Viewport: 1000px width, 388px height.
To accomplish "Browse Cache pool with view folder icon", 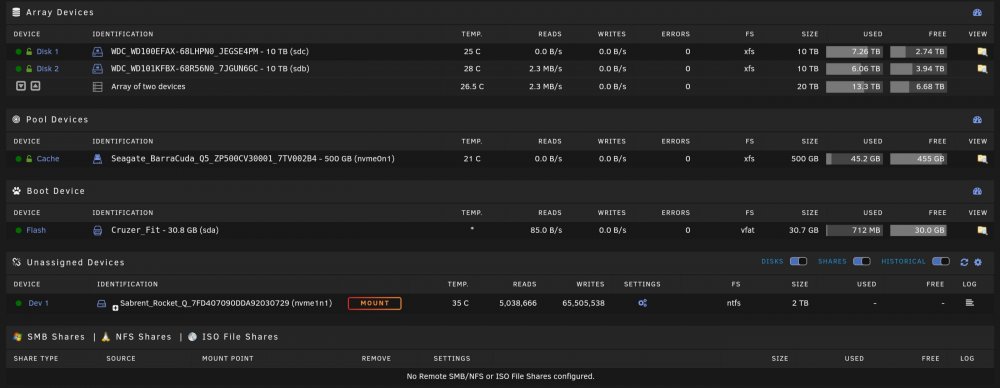I will coord(982,159).
